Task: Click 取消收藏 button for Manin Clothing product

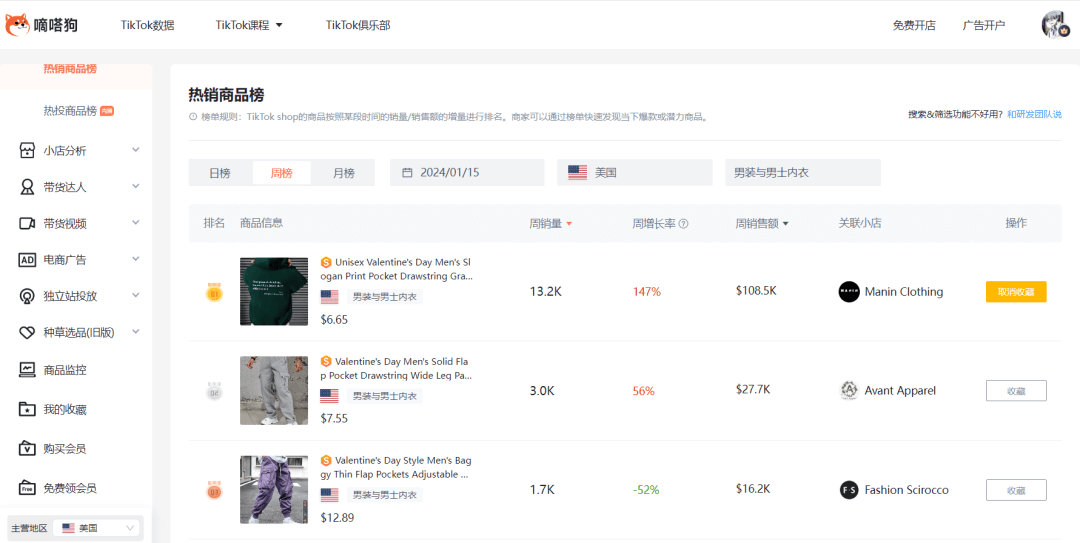Action: pyautogui.click(x=1015, y=292)
